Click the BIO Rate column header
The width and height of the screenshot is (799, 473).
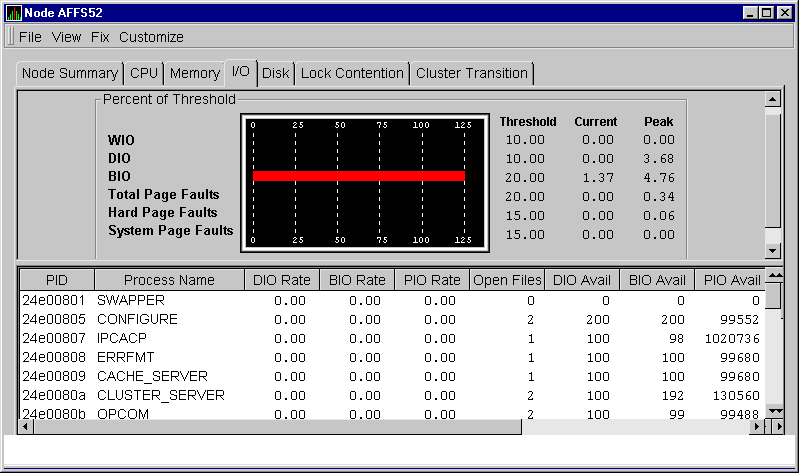coord(357,280)
